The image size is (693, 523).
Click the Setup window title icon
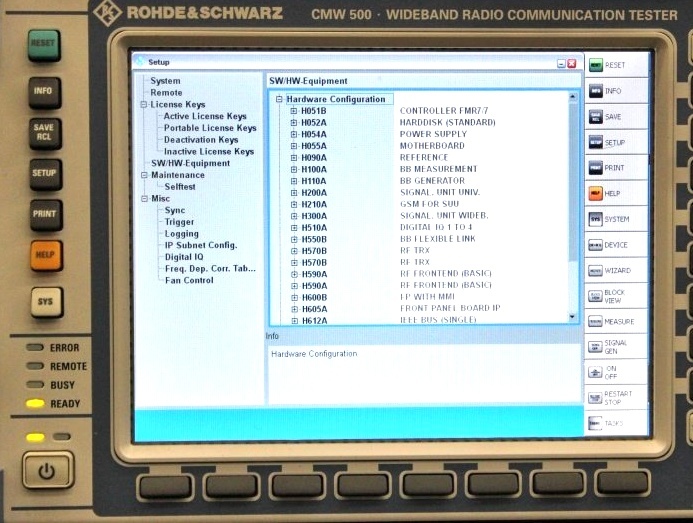140,61
